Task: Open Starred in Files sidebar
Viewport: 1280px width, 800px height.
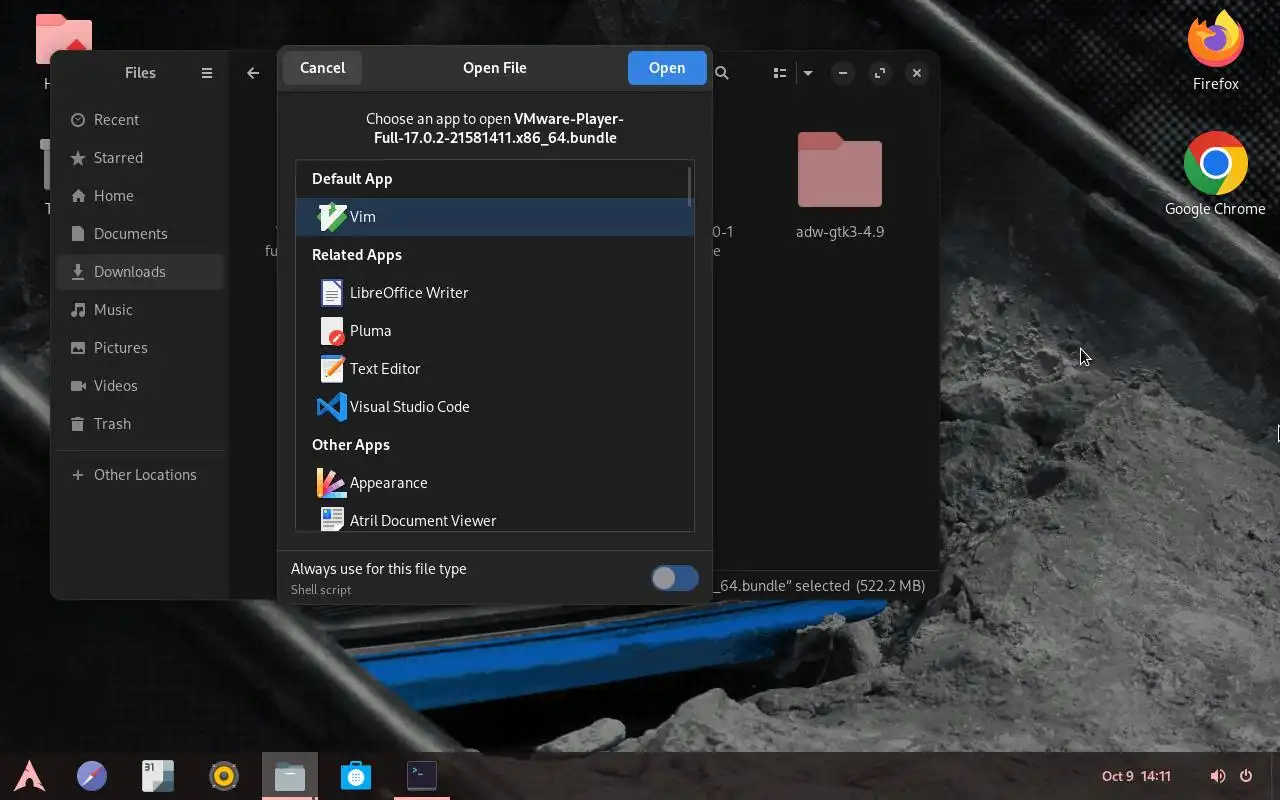Action: pyautogui.click(x=140, y=158)
